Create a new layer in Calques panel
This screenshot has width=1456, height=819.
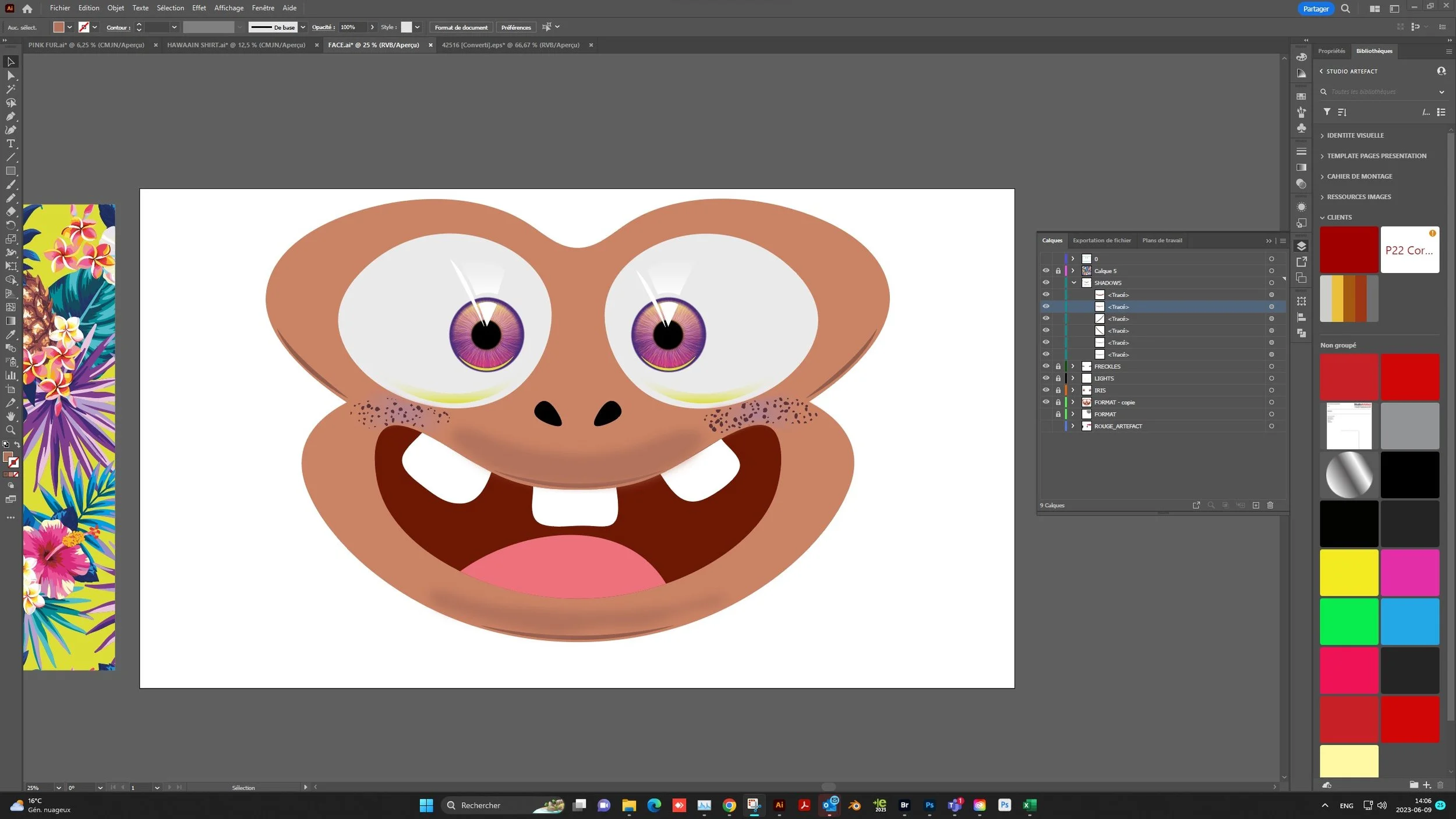[x=1256, y=505]
